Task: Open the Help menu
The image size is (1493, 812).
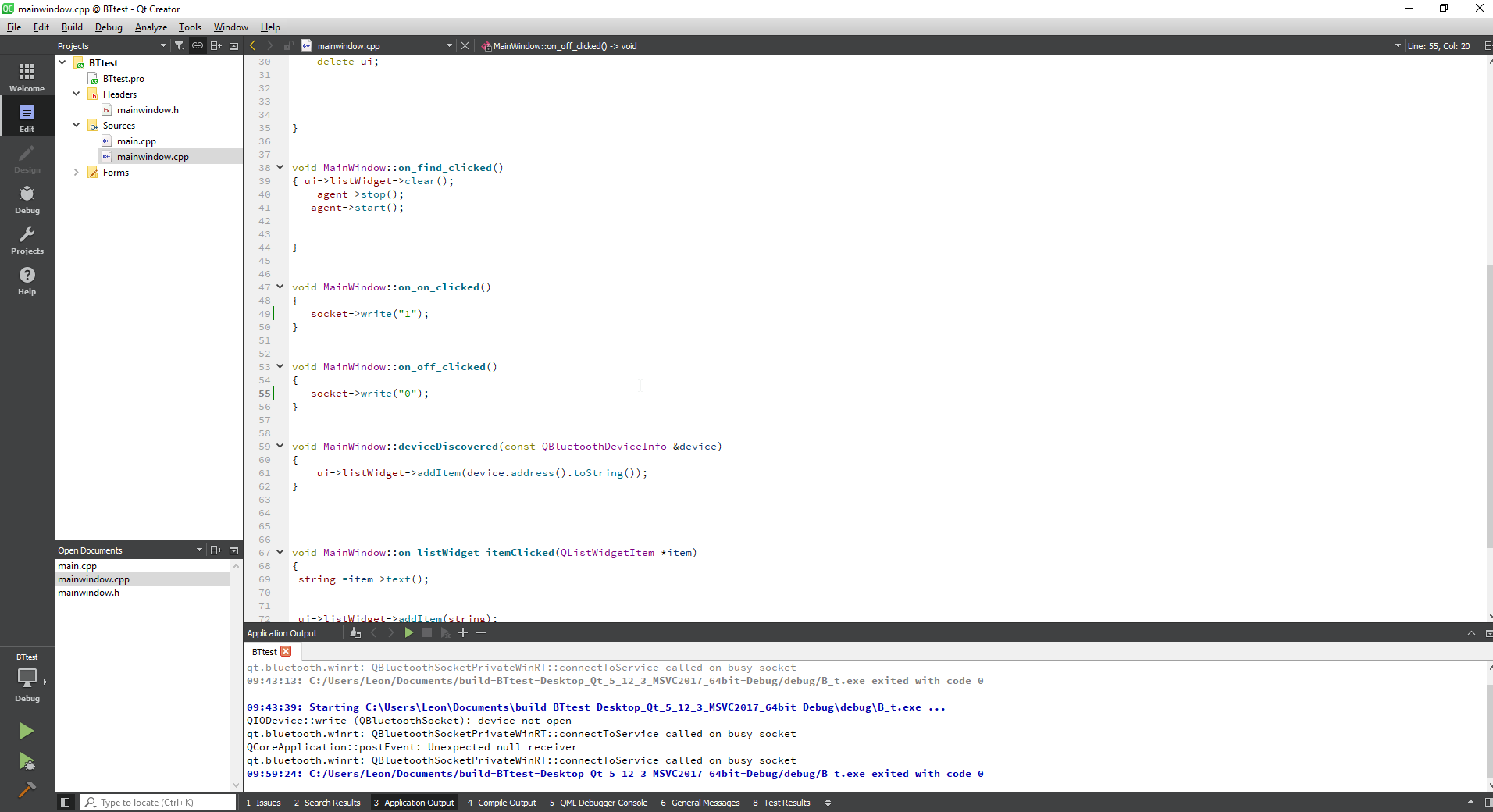Action: 270,27
